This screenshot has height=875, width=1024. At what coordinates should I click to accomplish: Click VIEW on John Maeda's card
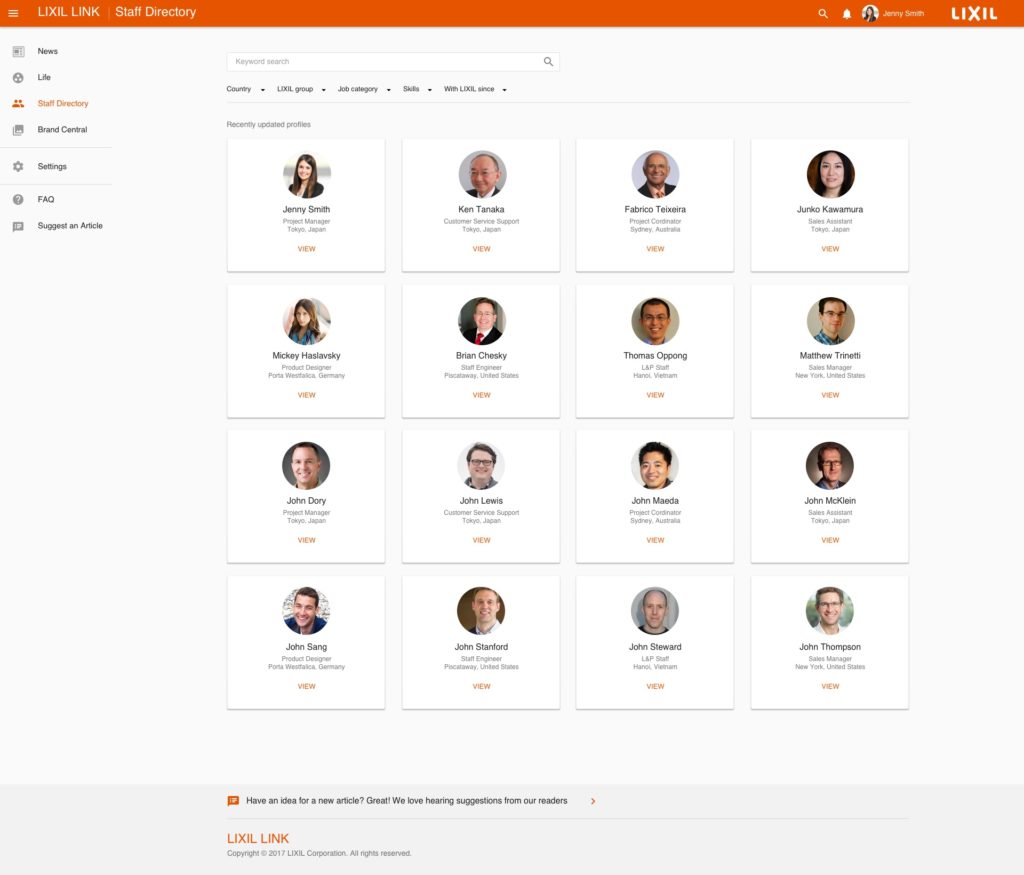tap(655, 540)
